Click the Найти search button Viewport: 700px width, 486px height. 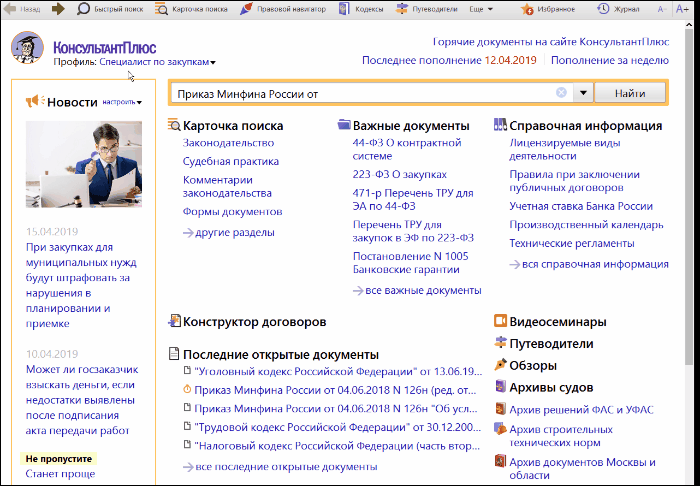(x=629, y=93)
